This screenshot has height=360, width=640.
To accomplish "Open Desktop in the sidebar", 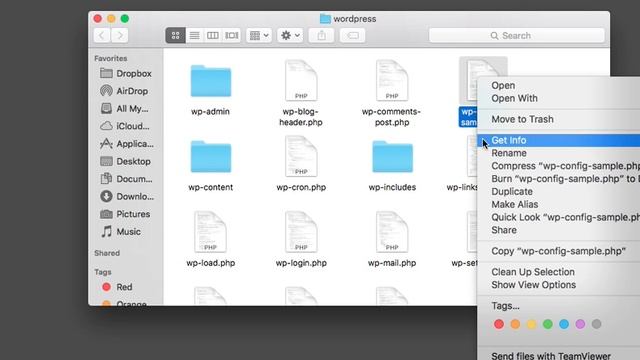I will (126, 161).
